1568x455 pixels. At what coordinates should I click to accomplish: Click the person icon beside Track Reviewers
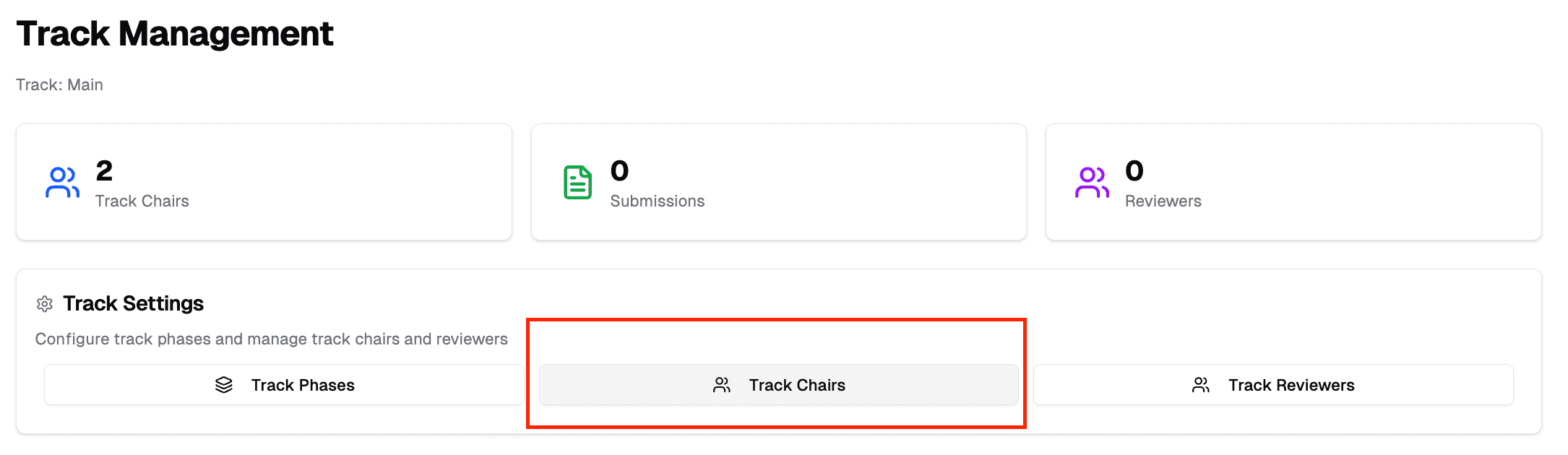tap(1201, 385)
